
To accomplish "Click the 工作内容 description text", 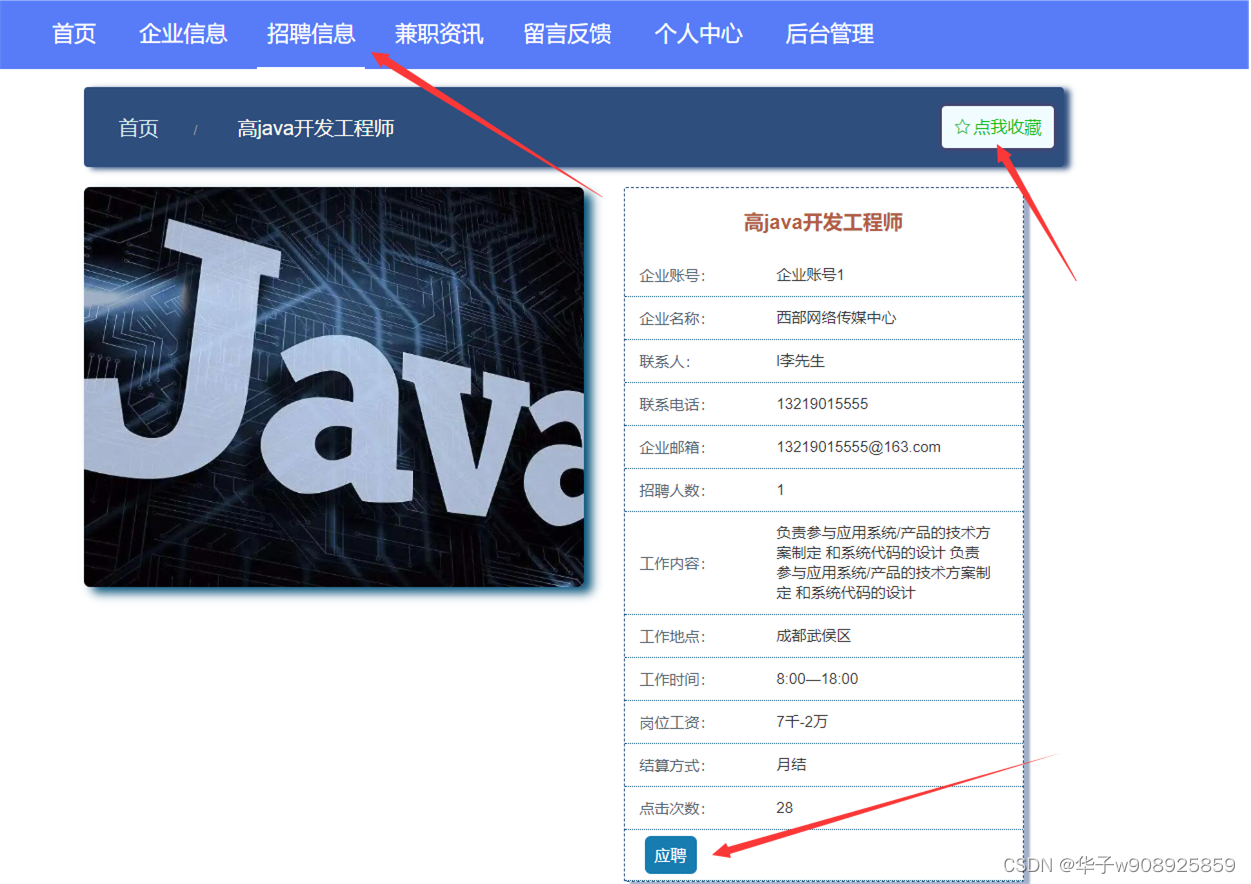I will point(884,563).
